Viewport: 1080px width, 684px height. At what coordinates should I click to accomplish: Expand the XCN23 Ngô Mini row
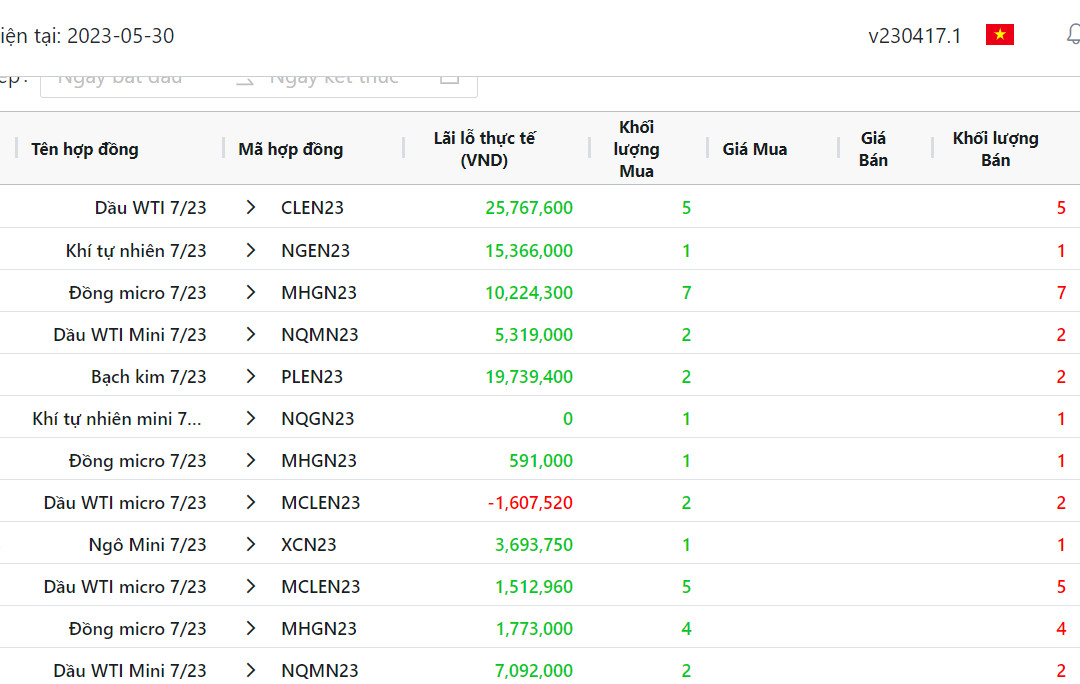coord(251,544)
